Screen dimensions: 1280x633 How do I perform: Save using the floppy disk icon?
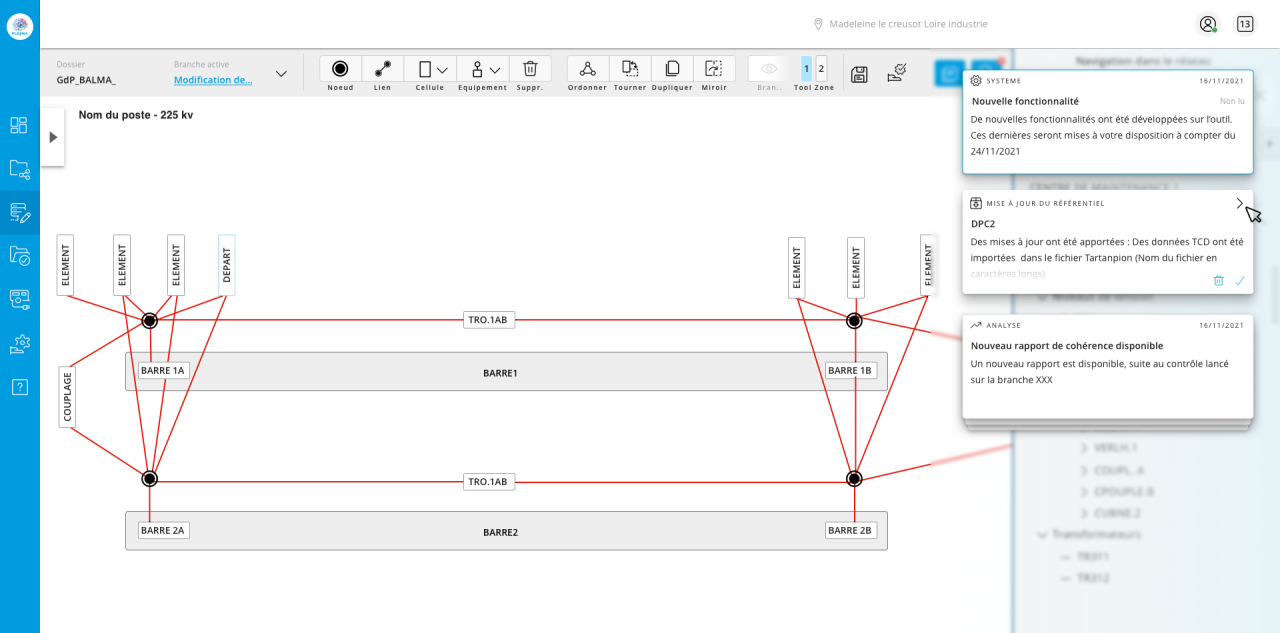coord(859,73)
